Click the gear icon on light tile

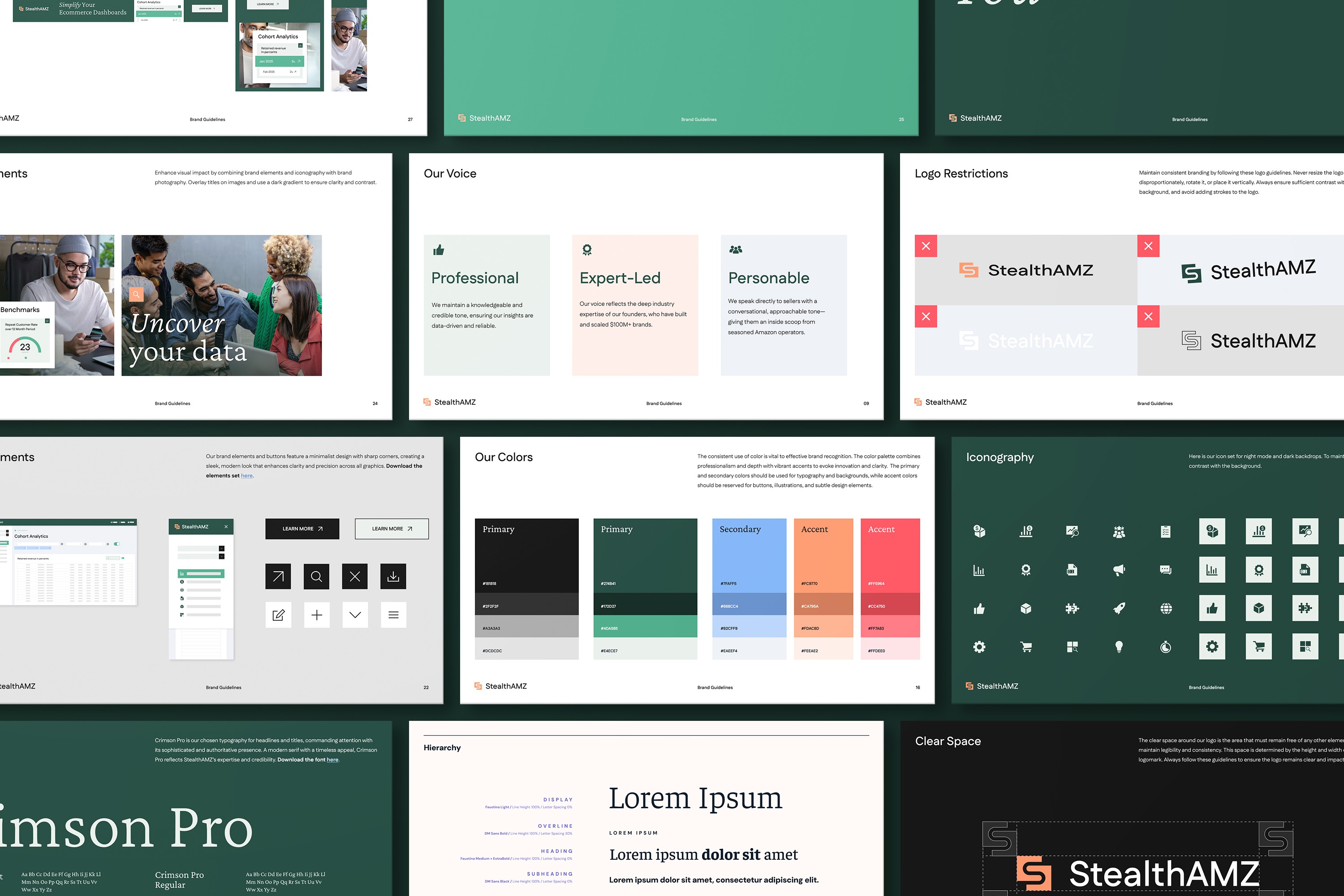pos(1212,647)
